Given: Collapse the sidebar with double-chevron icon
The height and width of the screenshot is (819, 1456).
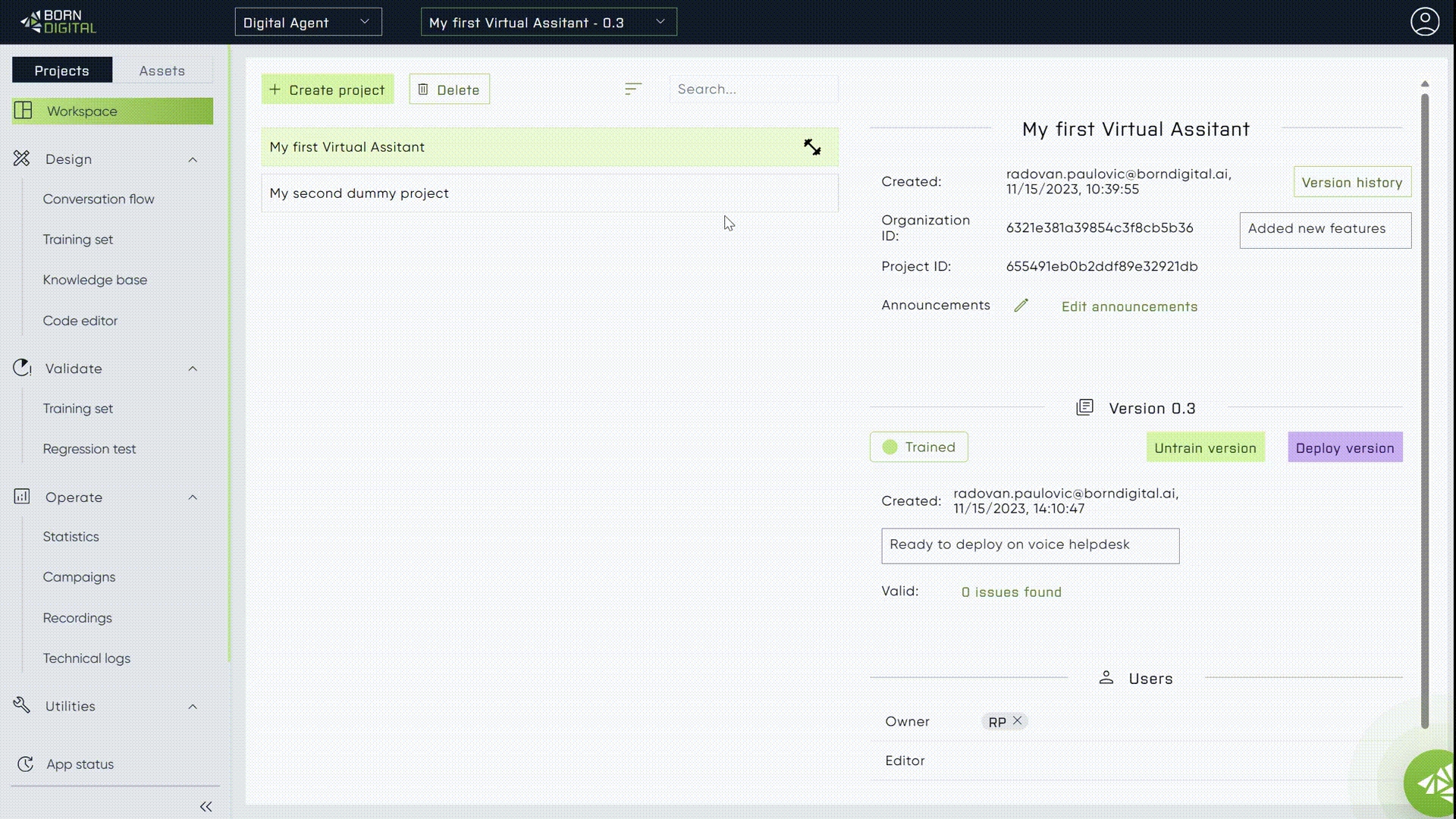Looking at the screenshot, I should [206, 806].
